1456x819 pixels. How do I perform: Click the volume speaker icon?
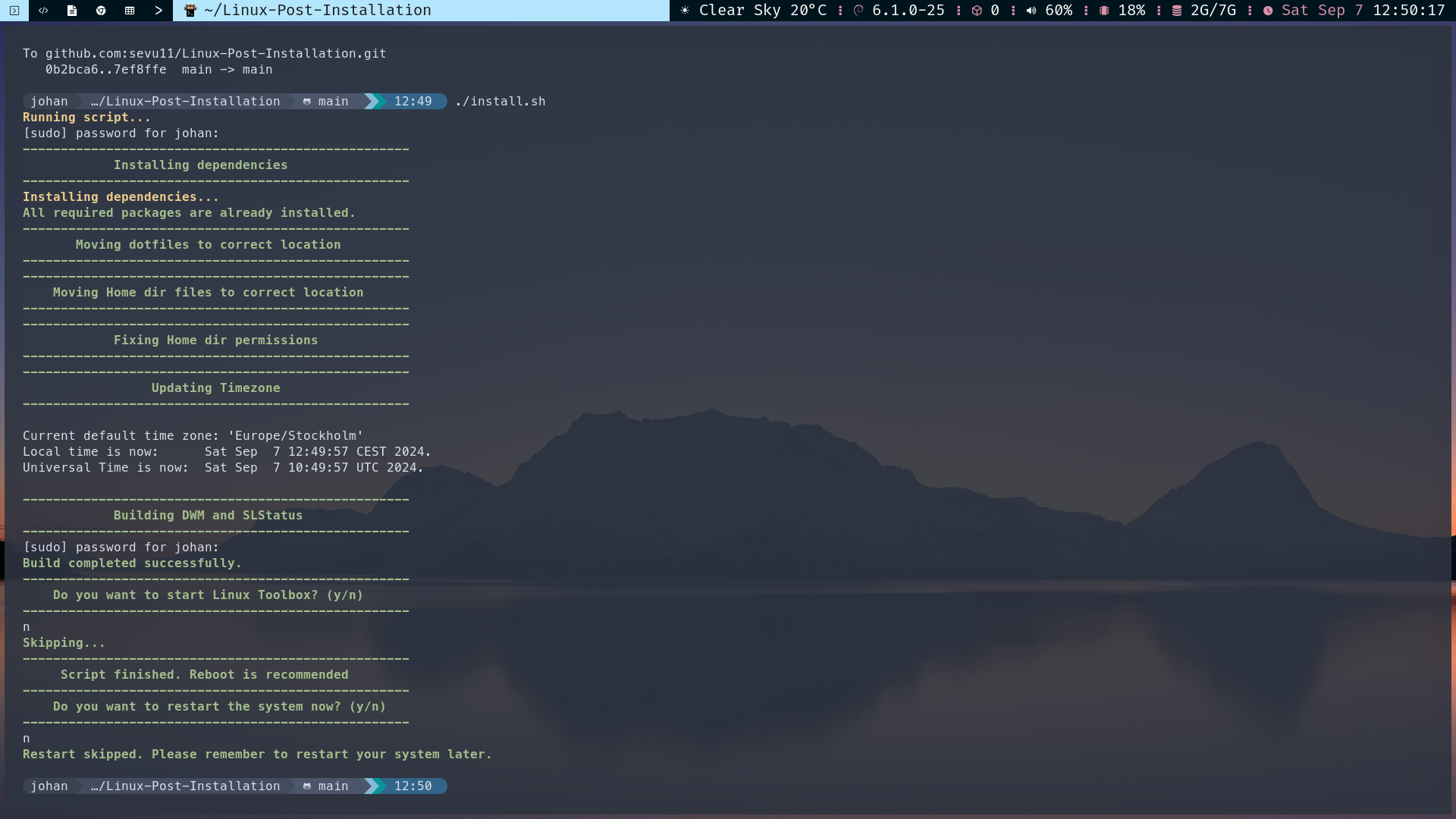pos(1031,11)
